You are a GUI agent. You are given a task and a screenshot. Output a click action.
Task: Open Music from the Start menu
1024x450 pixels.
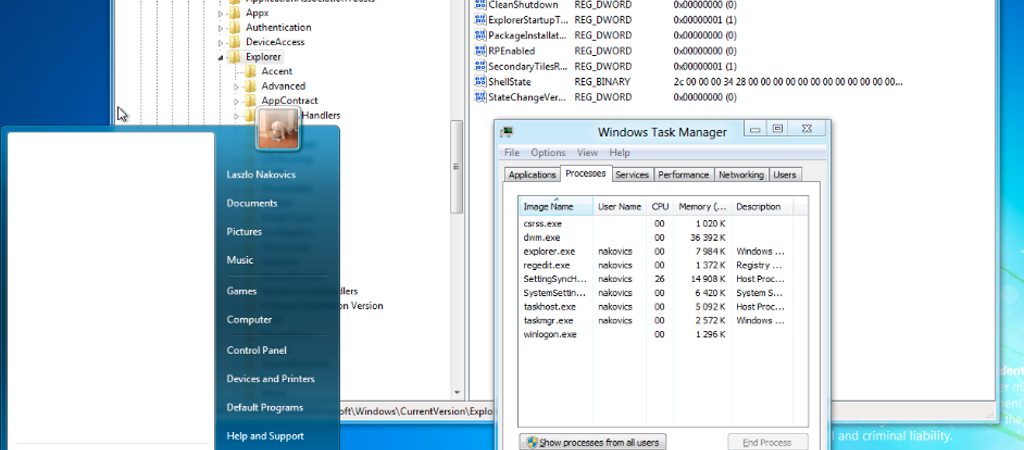click(x=240, y=260)
